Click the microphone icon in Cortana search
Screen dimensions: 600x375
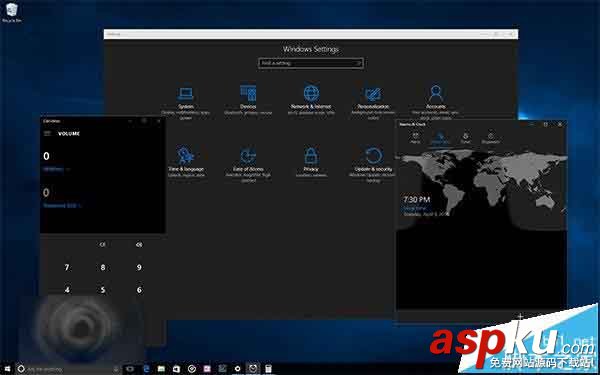[x=116, y=369]
